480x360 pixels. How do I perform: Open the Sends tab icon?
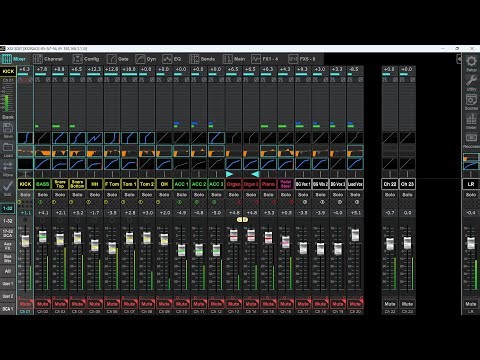pyautogui.click(x=194, y=59)
